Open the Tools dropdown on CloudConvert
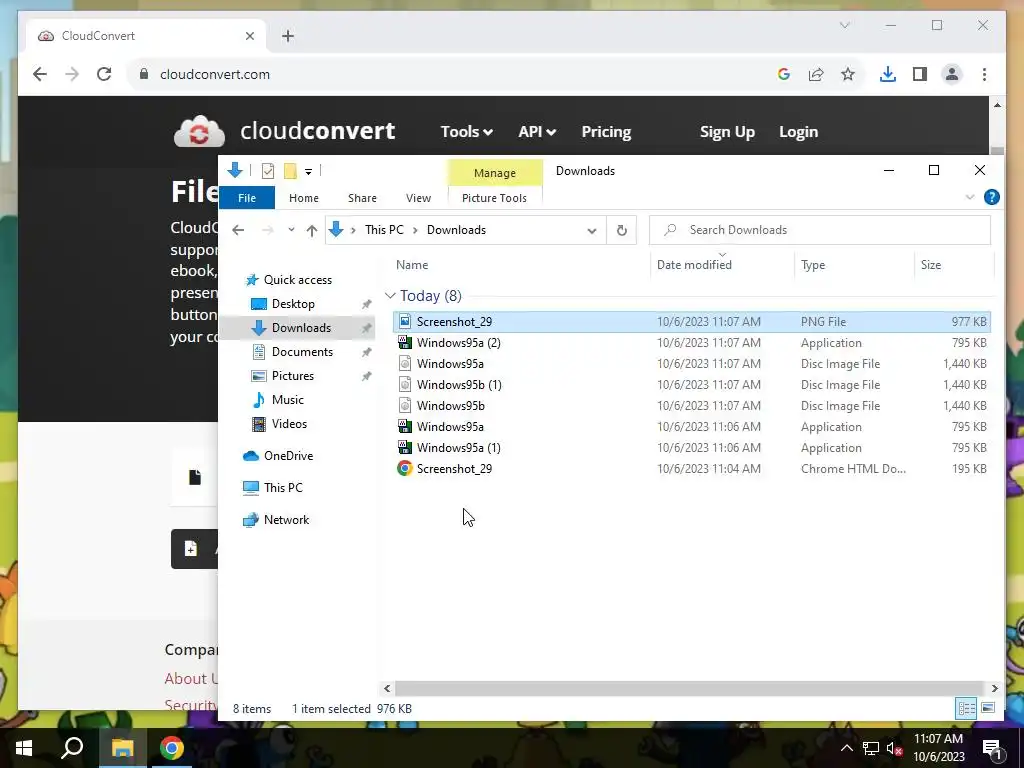 click(x=466, y=132)
